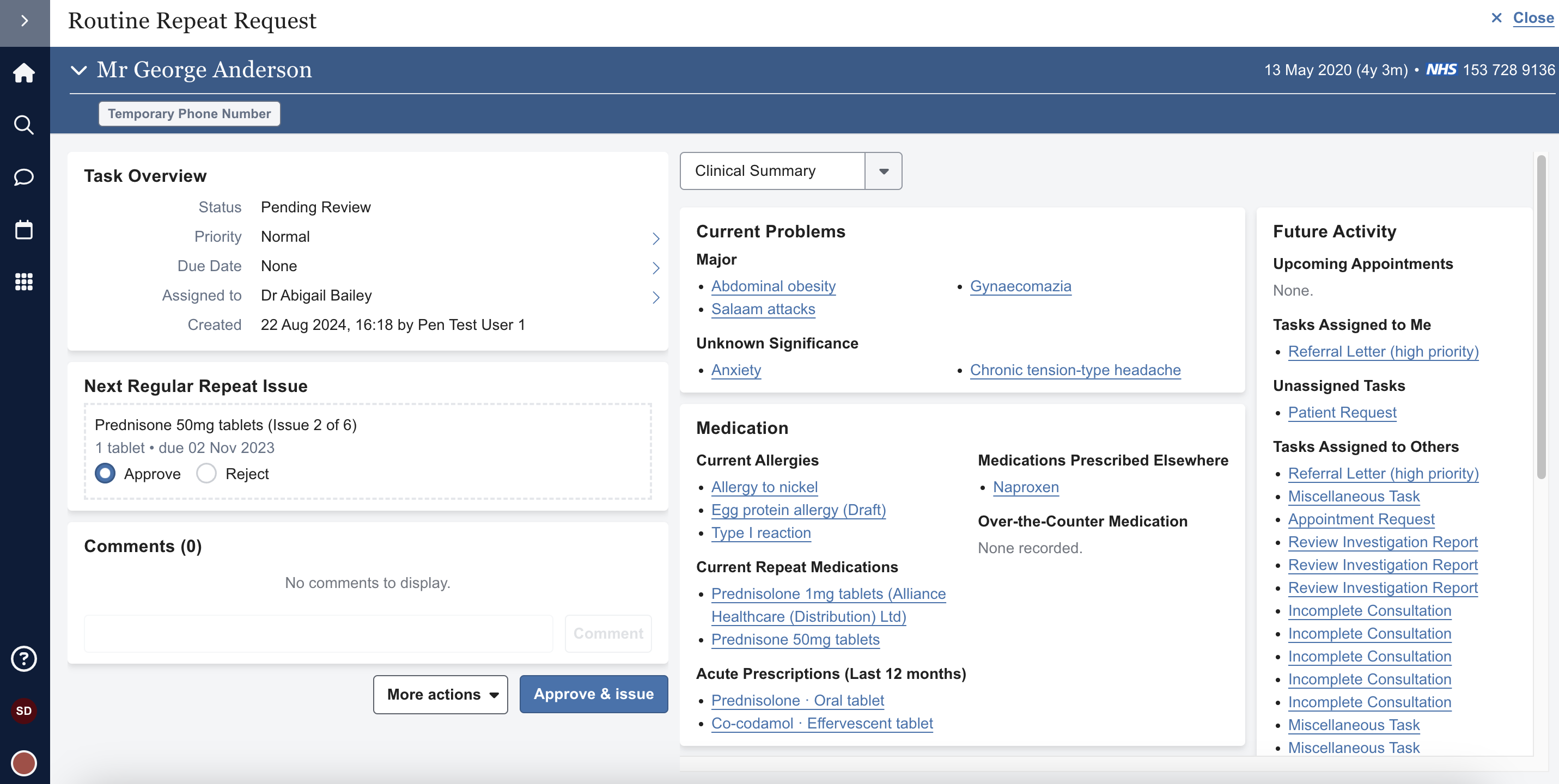Viewport: 1559px width, 784px height.
Task: Open the Clinical Summary dropdown
Action: click(883, 171)
